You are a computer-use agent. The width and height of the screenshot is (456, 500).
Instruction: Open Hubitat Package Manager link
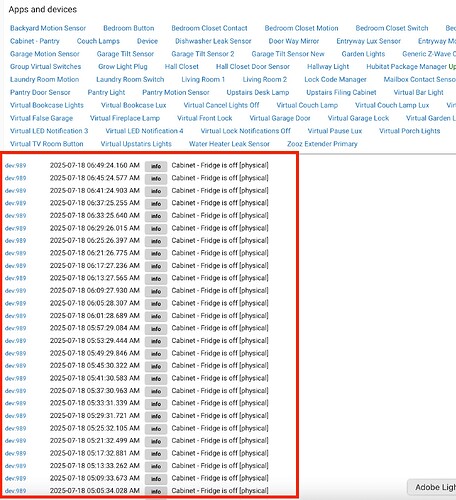(x=406, y=67)
